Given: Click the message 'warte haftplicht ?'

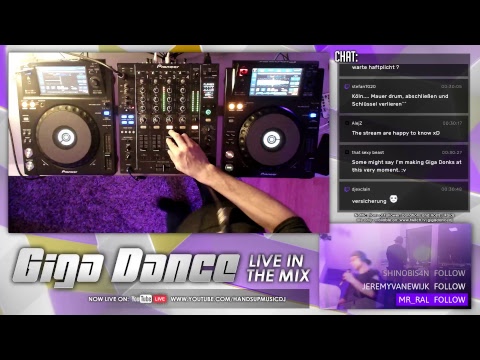Looking at the screenshot, I should (375, 67).
